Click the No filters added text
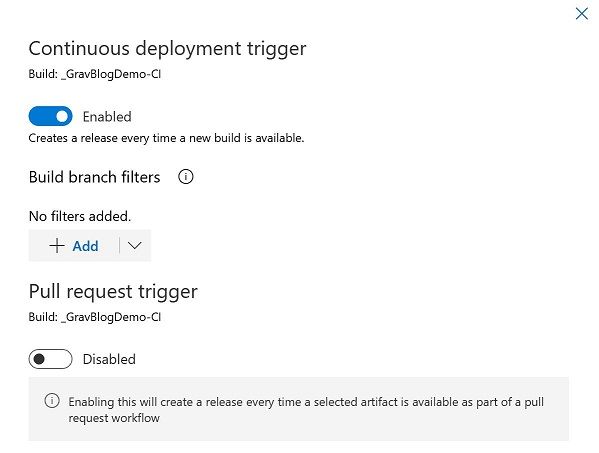 pos(80,216)
